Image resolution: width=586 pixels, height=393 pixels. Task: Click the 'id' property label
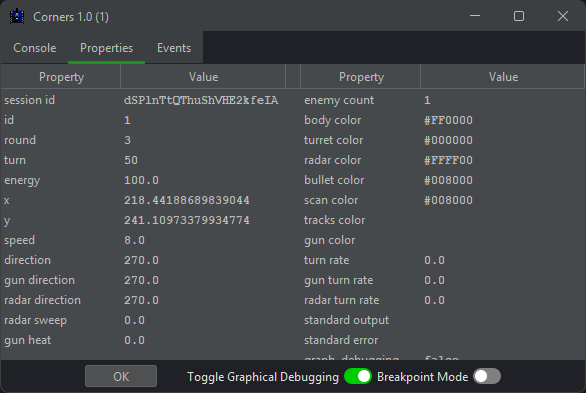point(9,120)
